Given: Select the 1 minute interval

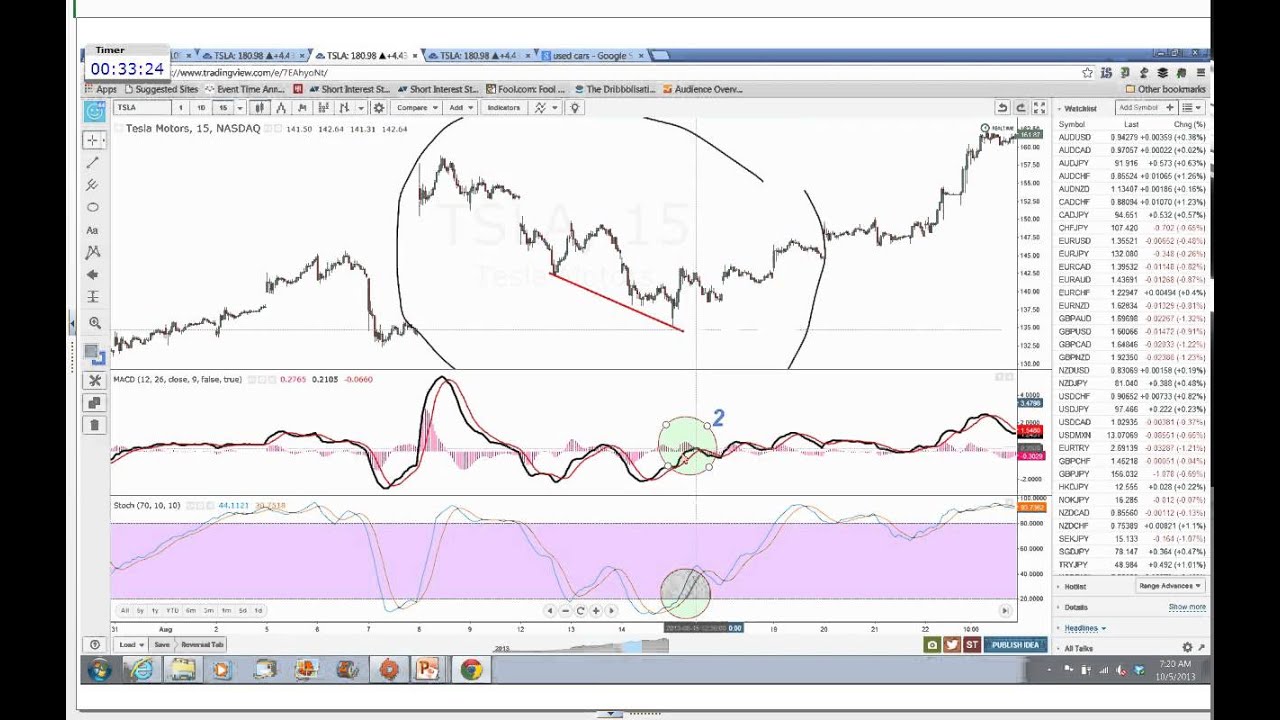Looking at the screenshot, I should click(181, 107).
